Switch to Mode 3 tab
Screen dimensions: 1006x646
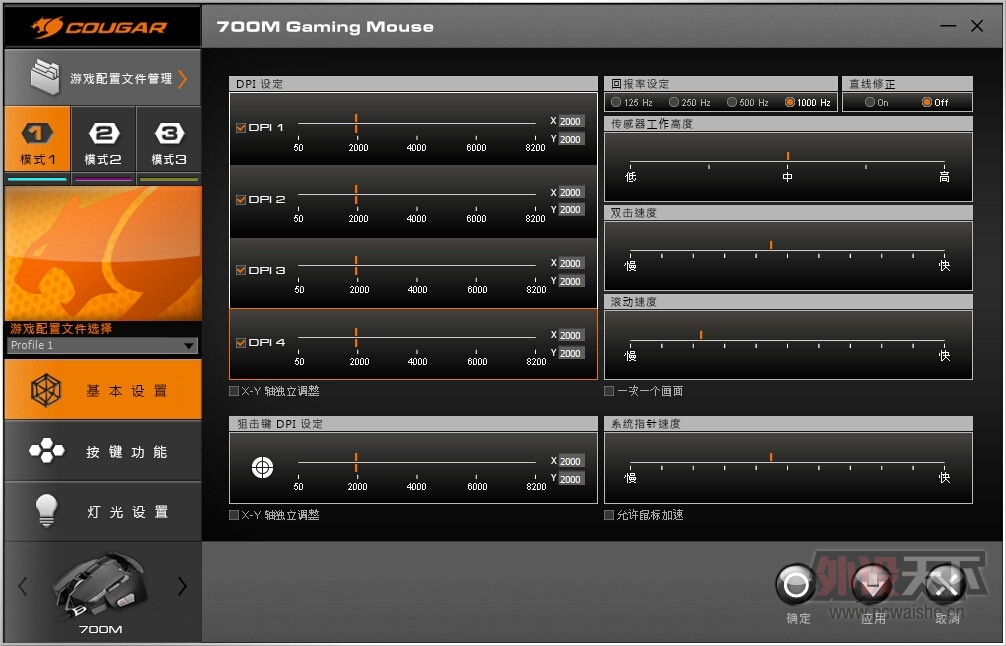169,139
